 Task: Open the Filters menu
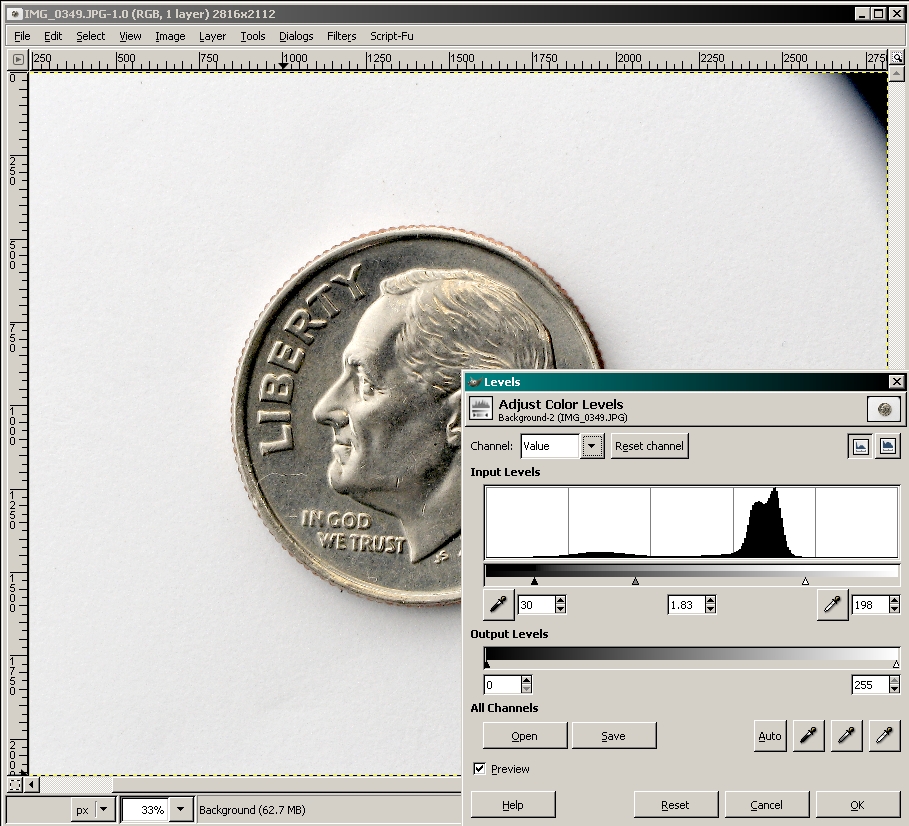tap(341, 36)
